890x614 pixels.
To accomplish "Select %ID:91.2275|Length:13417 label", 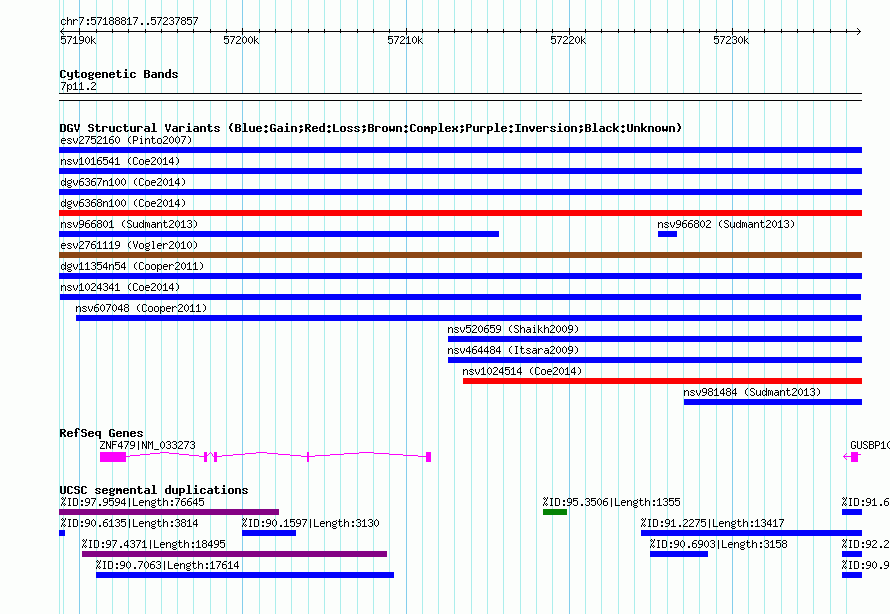I will pyautogui.click(x=712, y=523).
